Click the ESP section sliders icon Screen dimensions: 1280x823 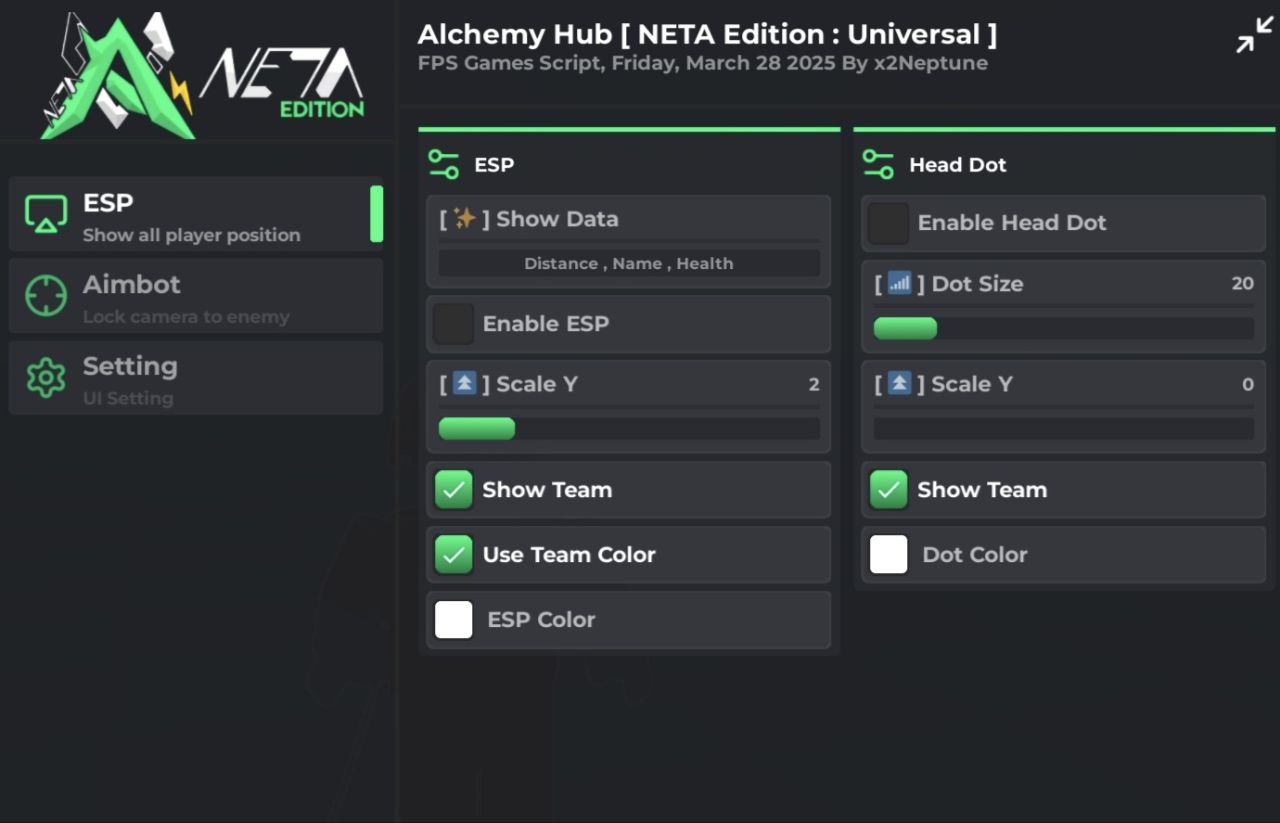click(443, 164)
